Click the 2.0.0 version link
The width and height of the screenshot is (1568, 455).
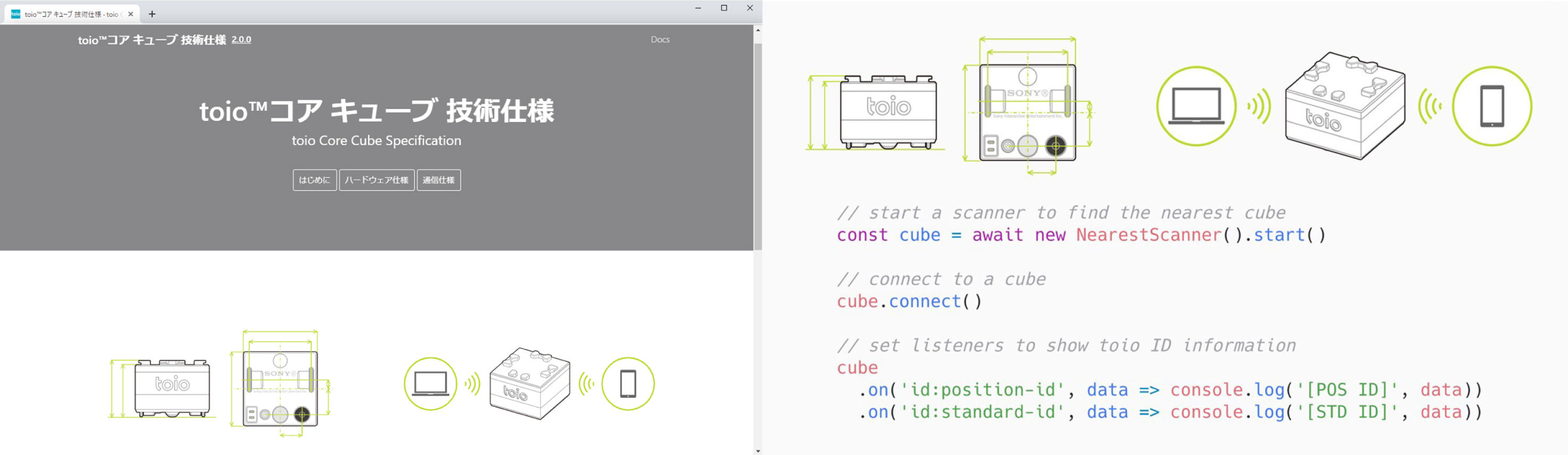point(241,39)
